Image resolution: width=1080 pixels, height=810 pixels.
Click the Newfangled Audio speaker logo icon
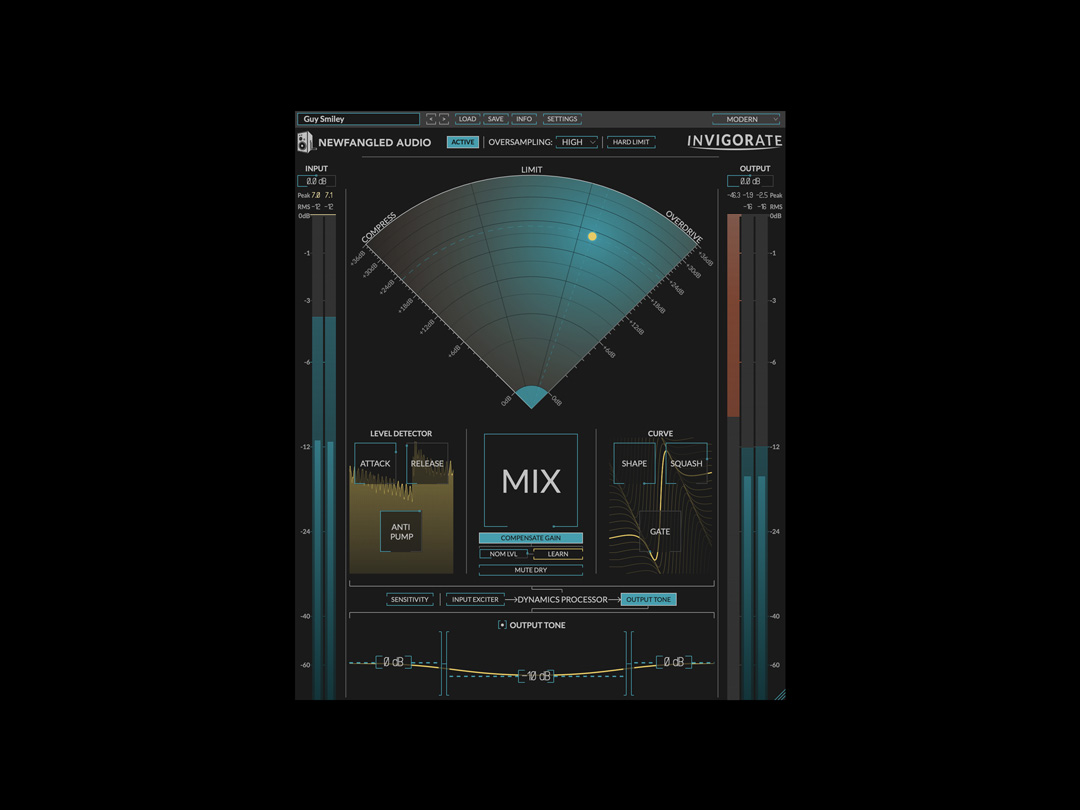click(x=305, y=142)
